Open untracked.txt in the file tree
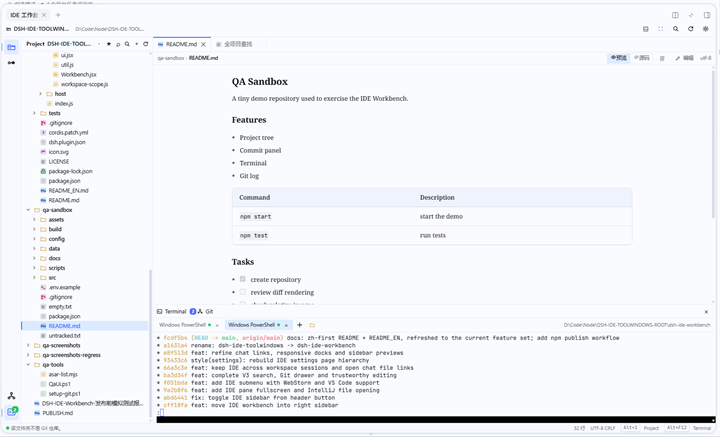The width and height of the screenshot is (720, 437). [x=64, y=336]
